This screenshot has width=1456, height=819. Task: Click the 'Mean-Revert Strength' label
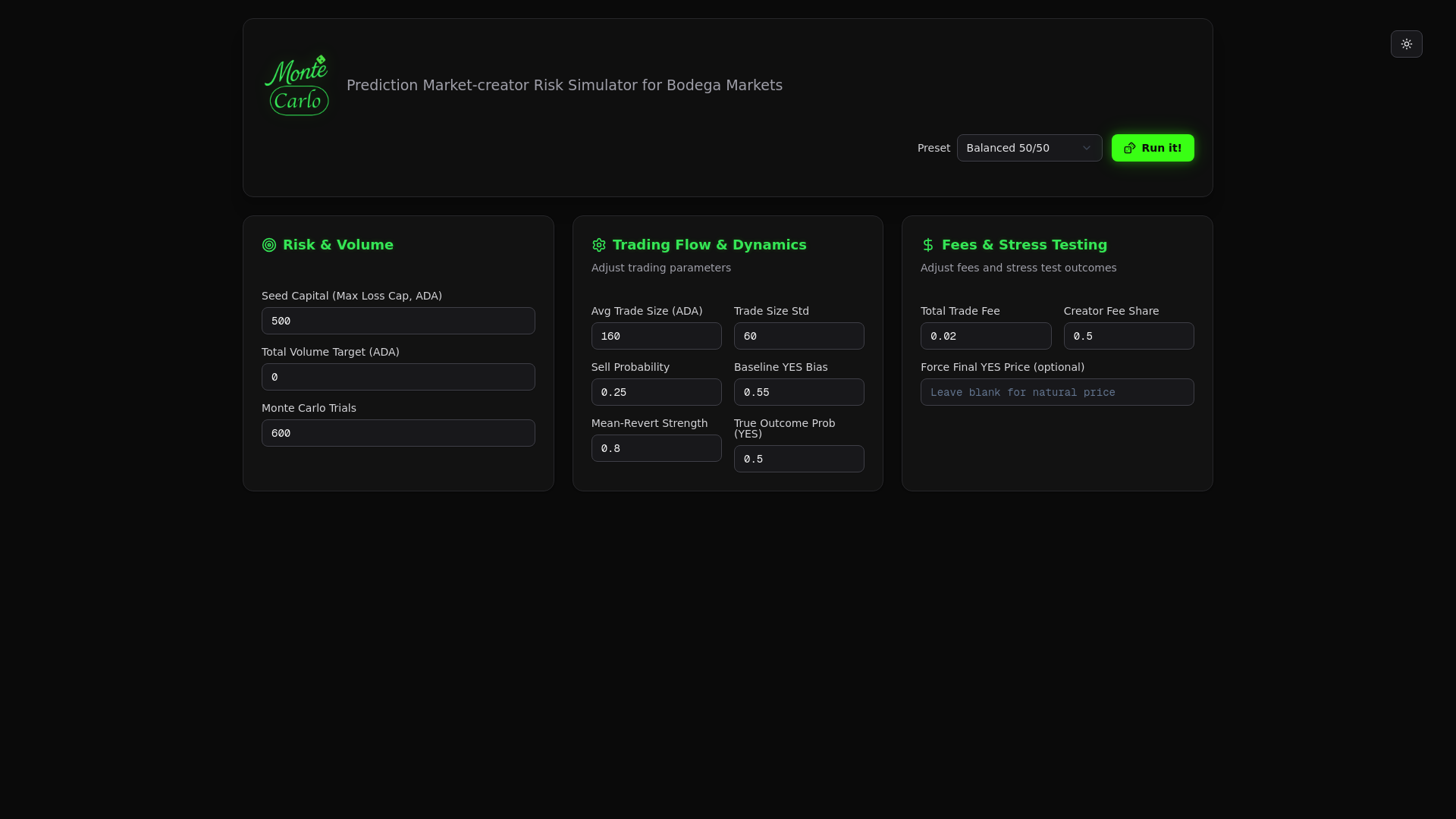[x=649, y=423]
